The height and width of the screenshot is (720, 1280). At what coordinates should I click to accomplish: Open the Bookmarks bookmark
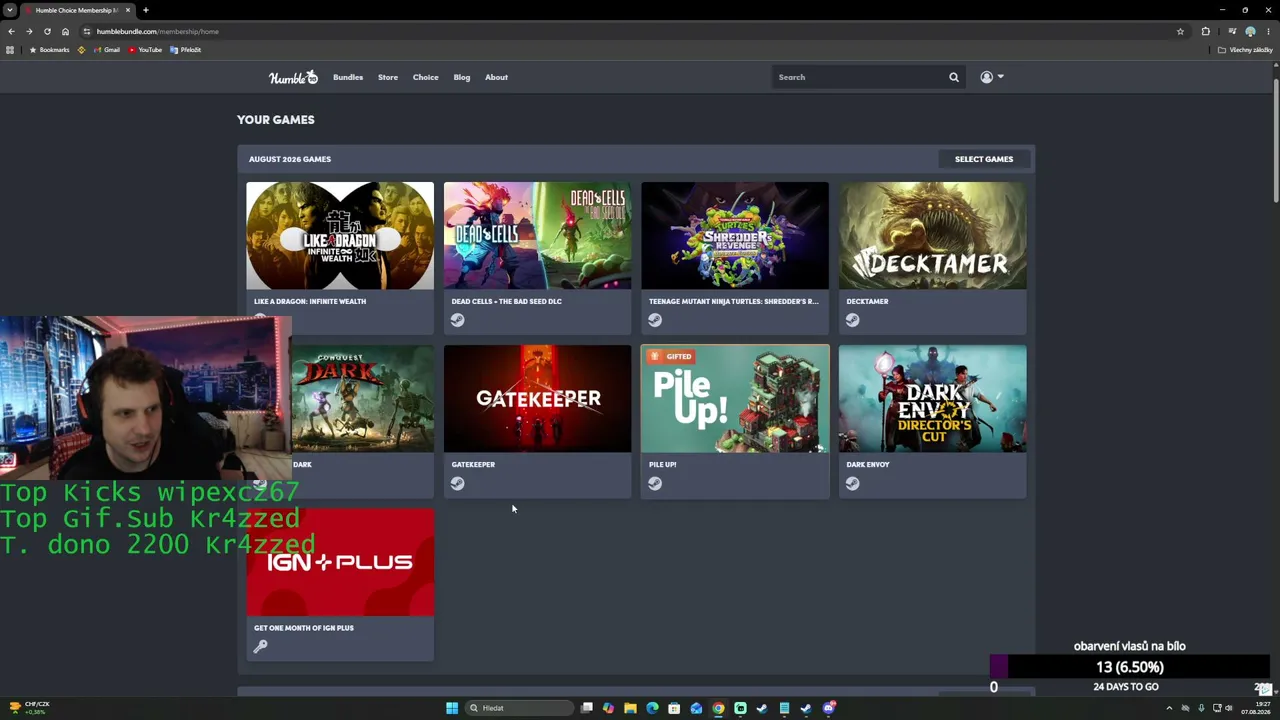[x=49, y=50]
